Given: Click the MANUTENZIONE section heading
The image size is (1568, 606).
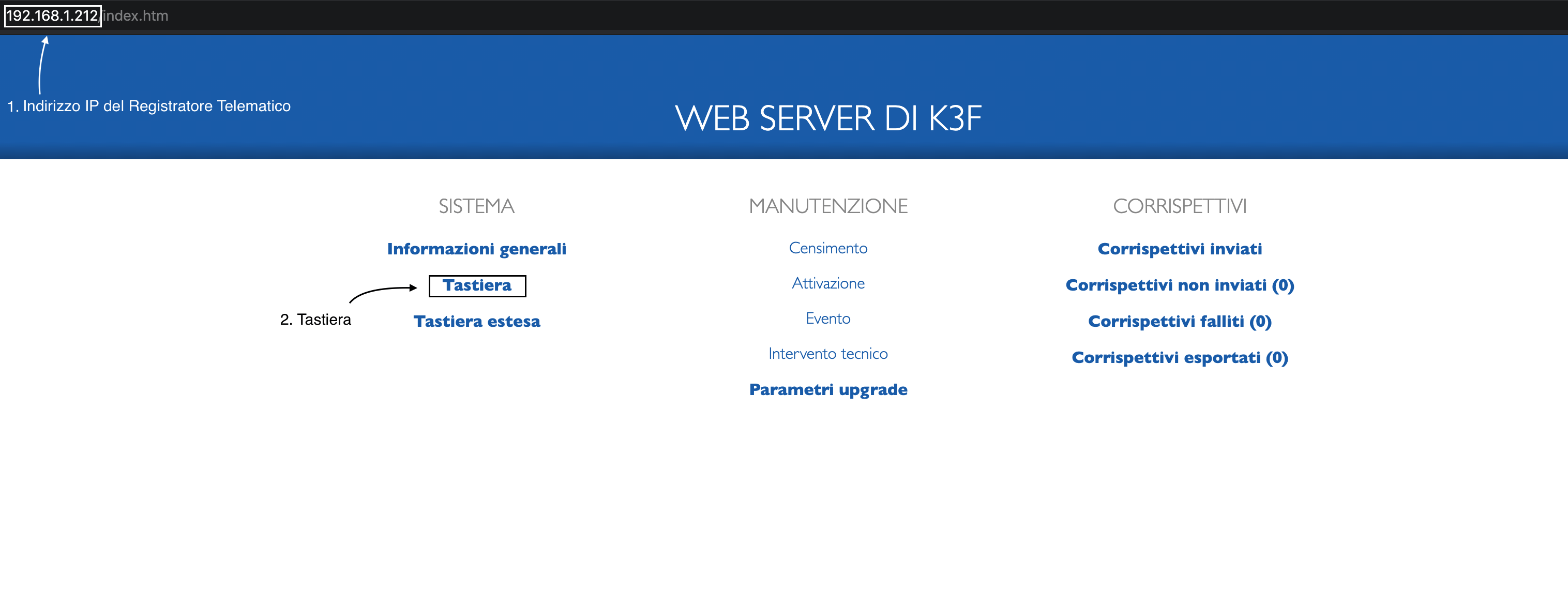Looking at the screenshot, I should pos(828,206).
